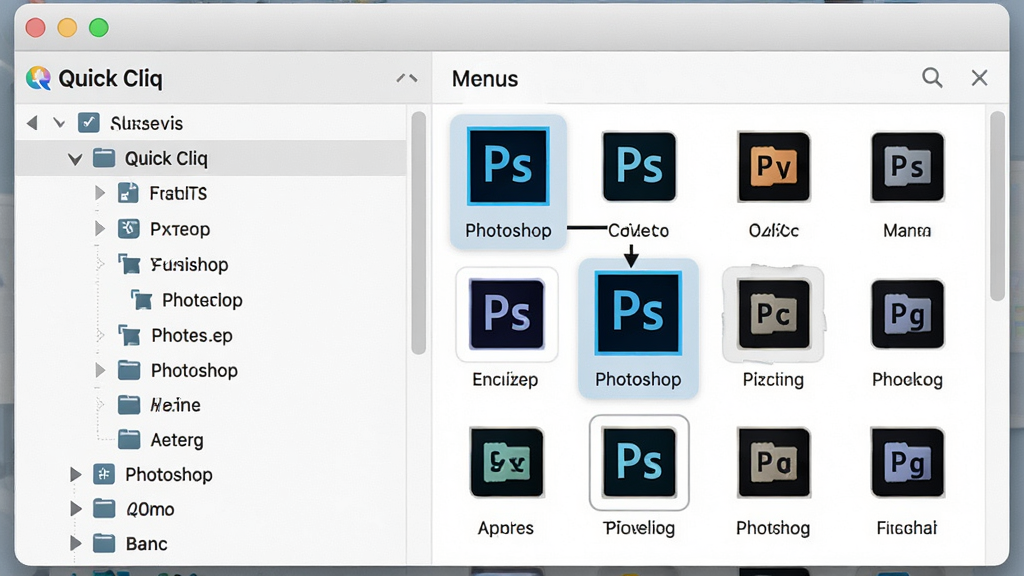Click the Pizcting label
Screen dimensions: 1024x576
coord(773,379)
